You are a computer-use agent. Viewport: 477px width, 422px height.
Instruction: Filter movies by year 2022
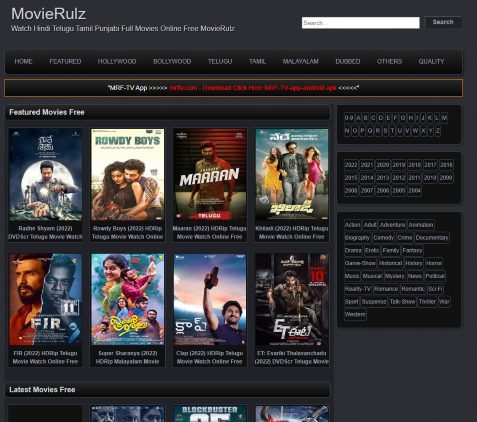point(351,165)
